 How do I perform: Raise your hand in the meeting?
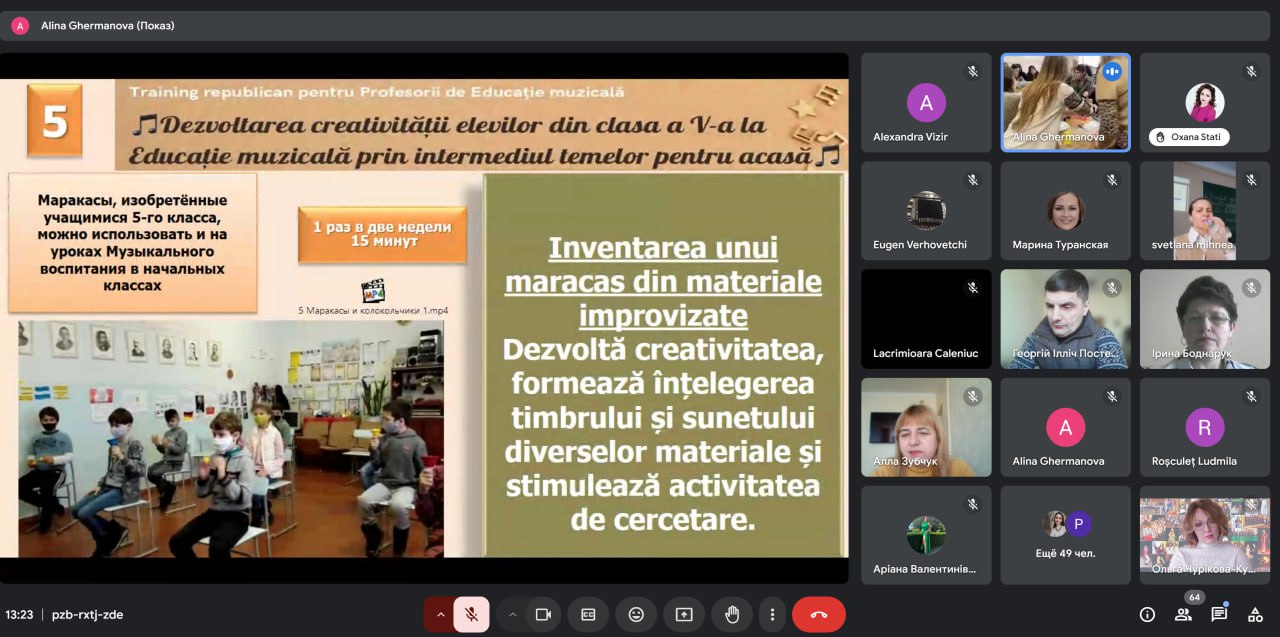coord(732,614)
